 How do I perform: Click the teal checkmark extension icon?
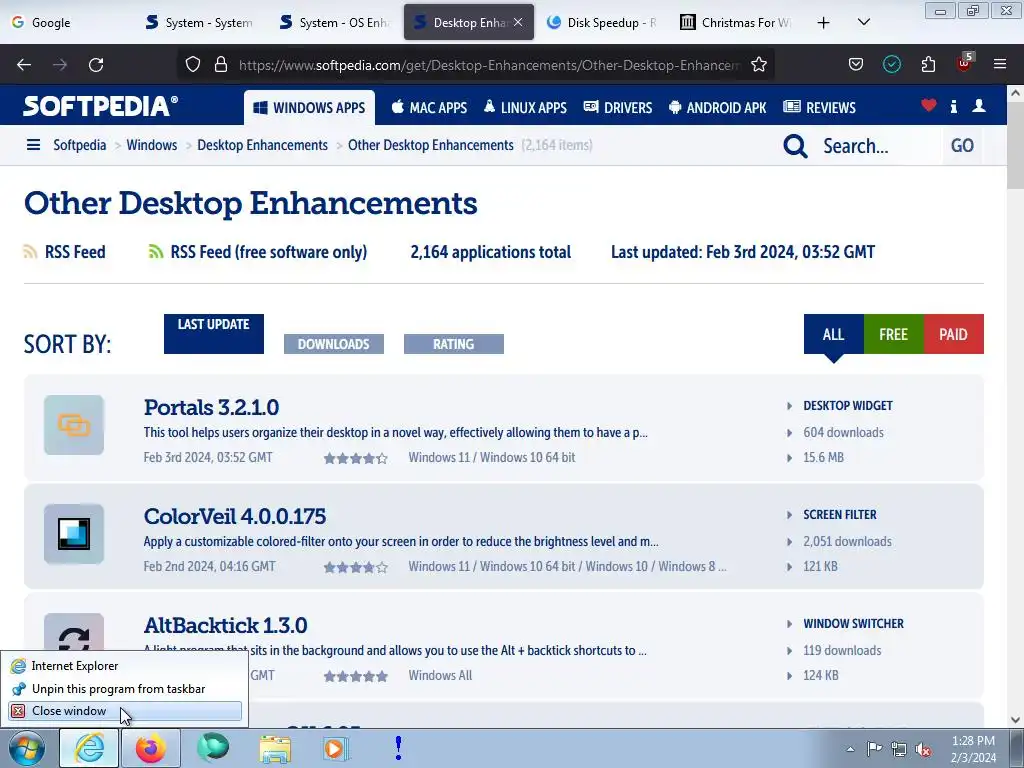[x=891, y=65]
